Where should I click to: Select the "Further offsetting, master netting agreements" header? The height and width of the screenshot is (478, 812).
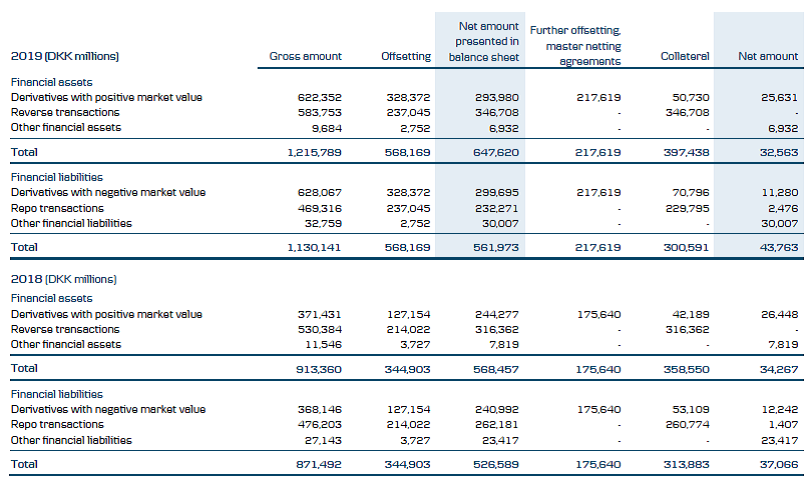583,46
